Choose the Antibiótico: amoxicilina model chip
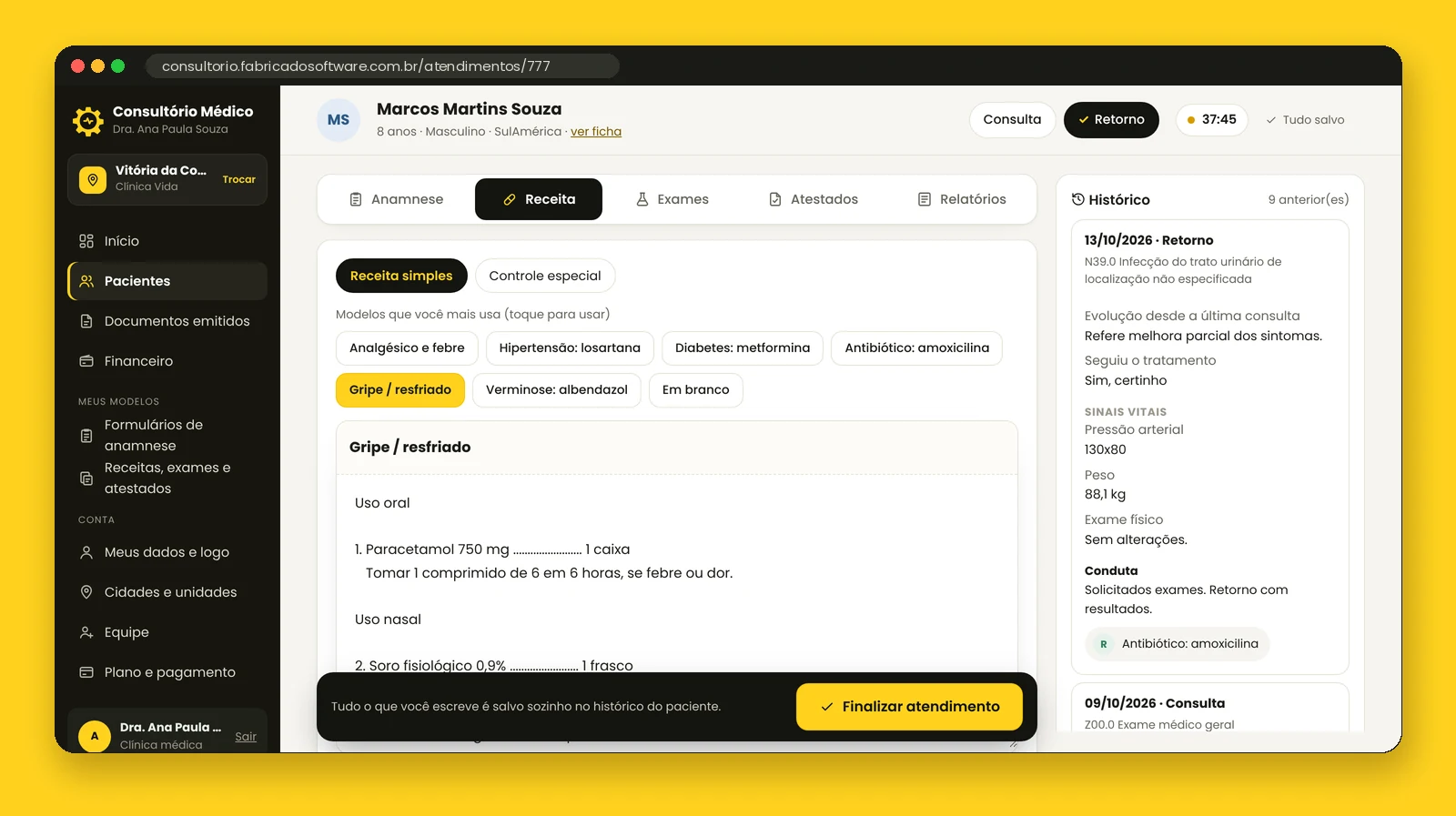Screen dimensions: 1456x816 (x=916, y=348)
